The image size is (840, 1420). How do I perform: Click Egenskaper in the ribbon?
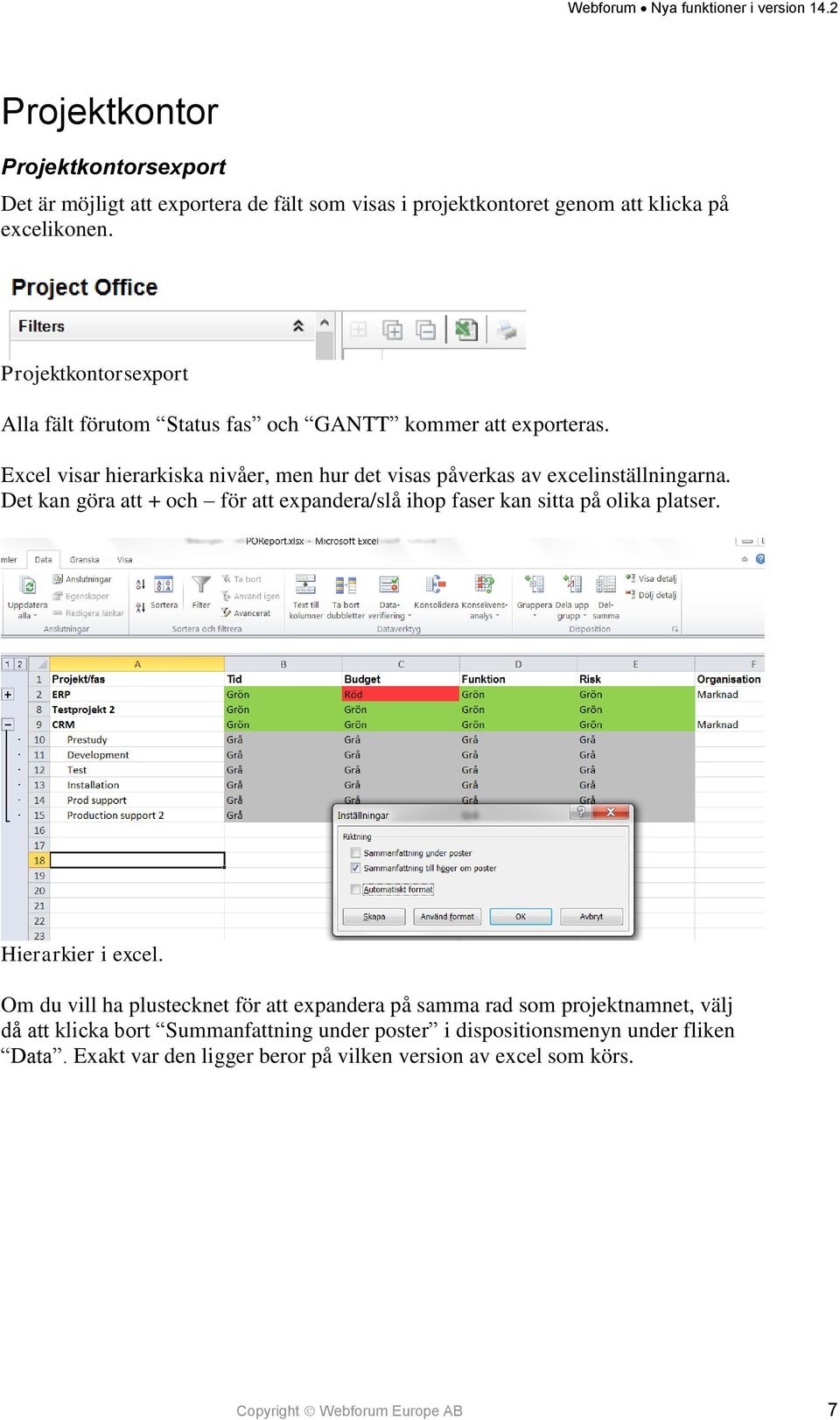[x=81, y=596]
